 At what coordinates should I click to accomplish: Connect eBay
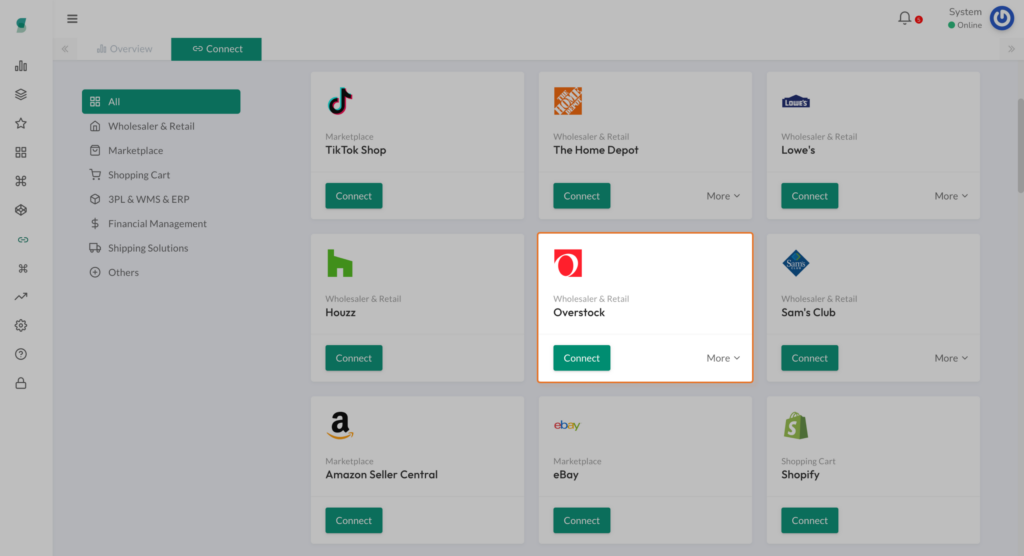click(x=581, y=521)
